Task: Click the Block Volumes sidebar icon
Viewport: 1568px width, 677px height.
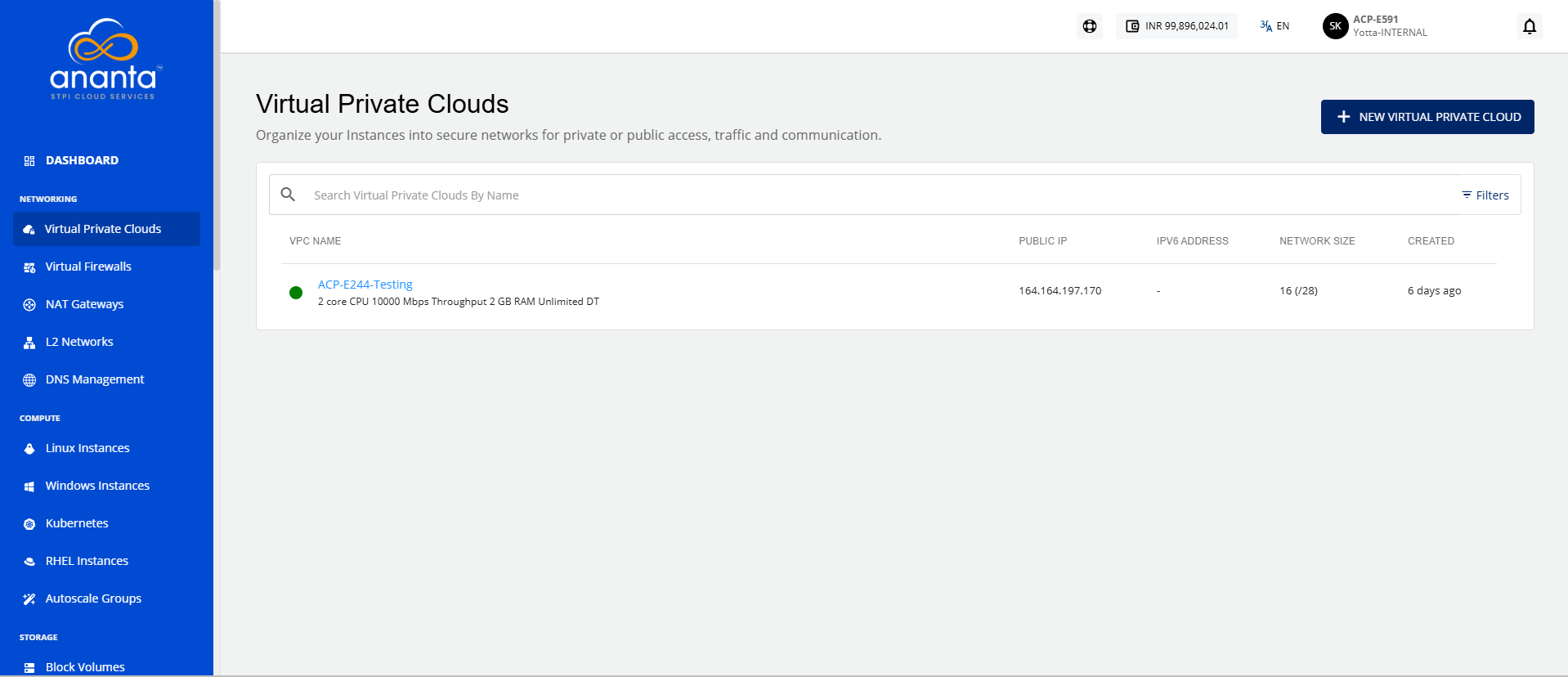Action: click(29, 668)
